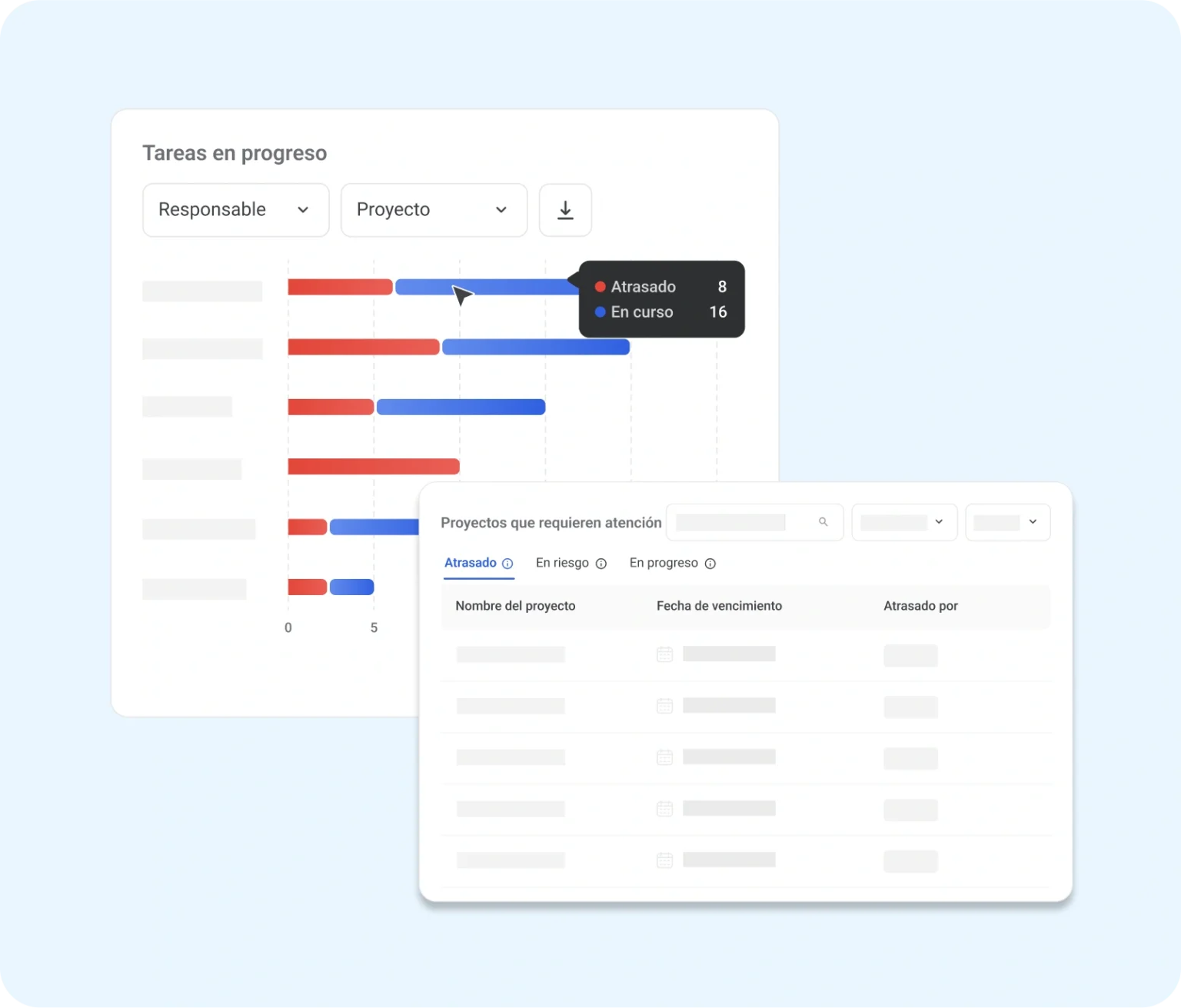Open the wider filter dropdown beside search
Screen dimensions: 1181x1008
(x=904, y=522)
